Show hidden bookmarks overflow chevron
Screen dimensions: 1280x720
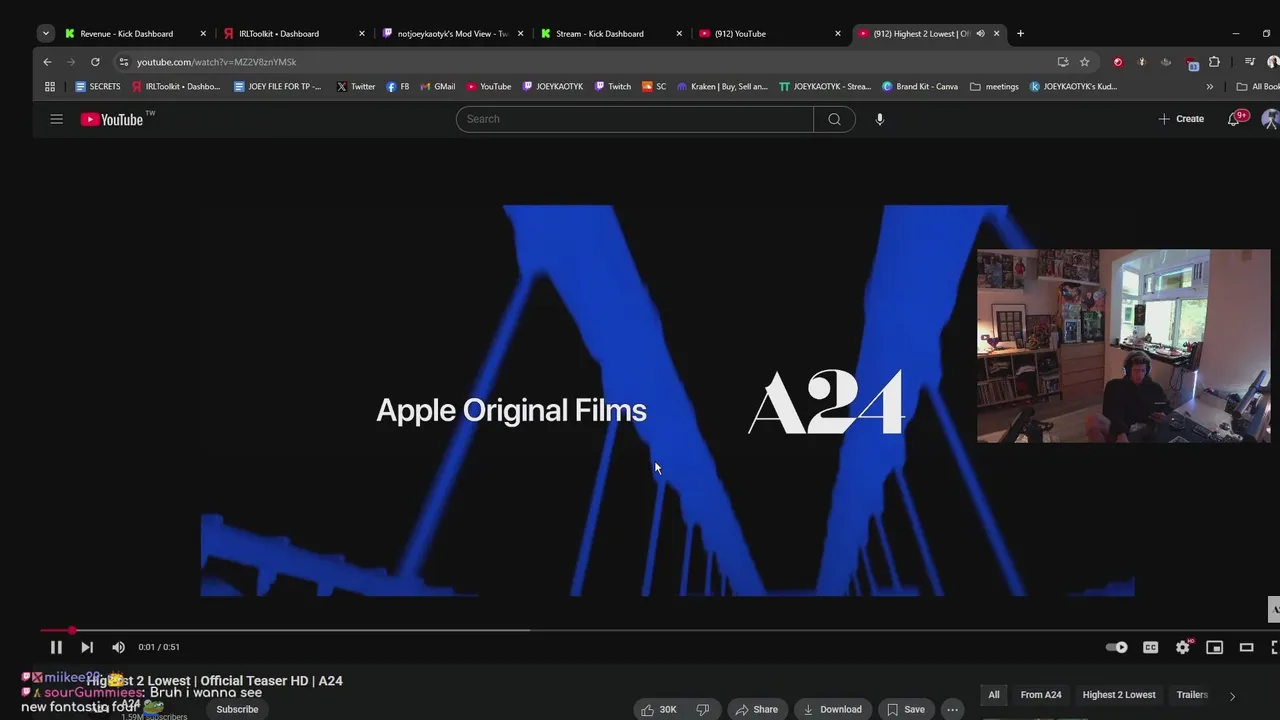[1210, 87]
